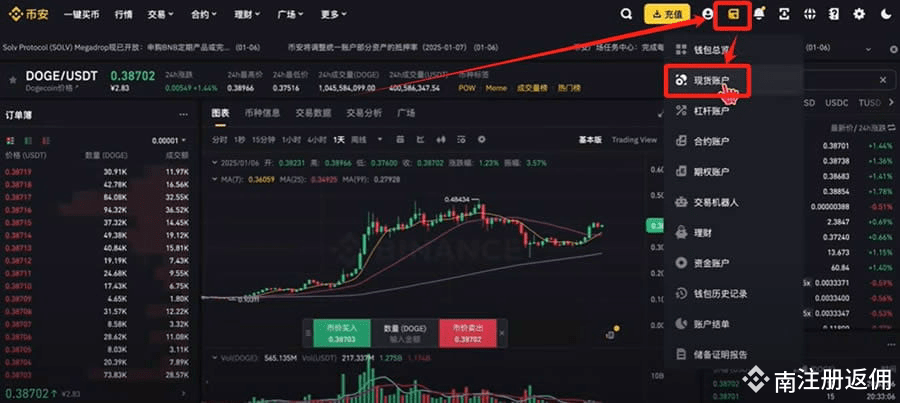Image resolution: width=900 pixels, height=403 pixels.
Task: Click the 市价卖出 red button
Action: click(x=467, y=334)
